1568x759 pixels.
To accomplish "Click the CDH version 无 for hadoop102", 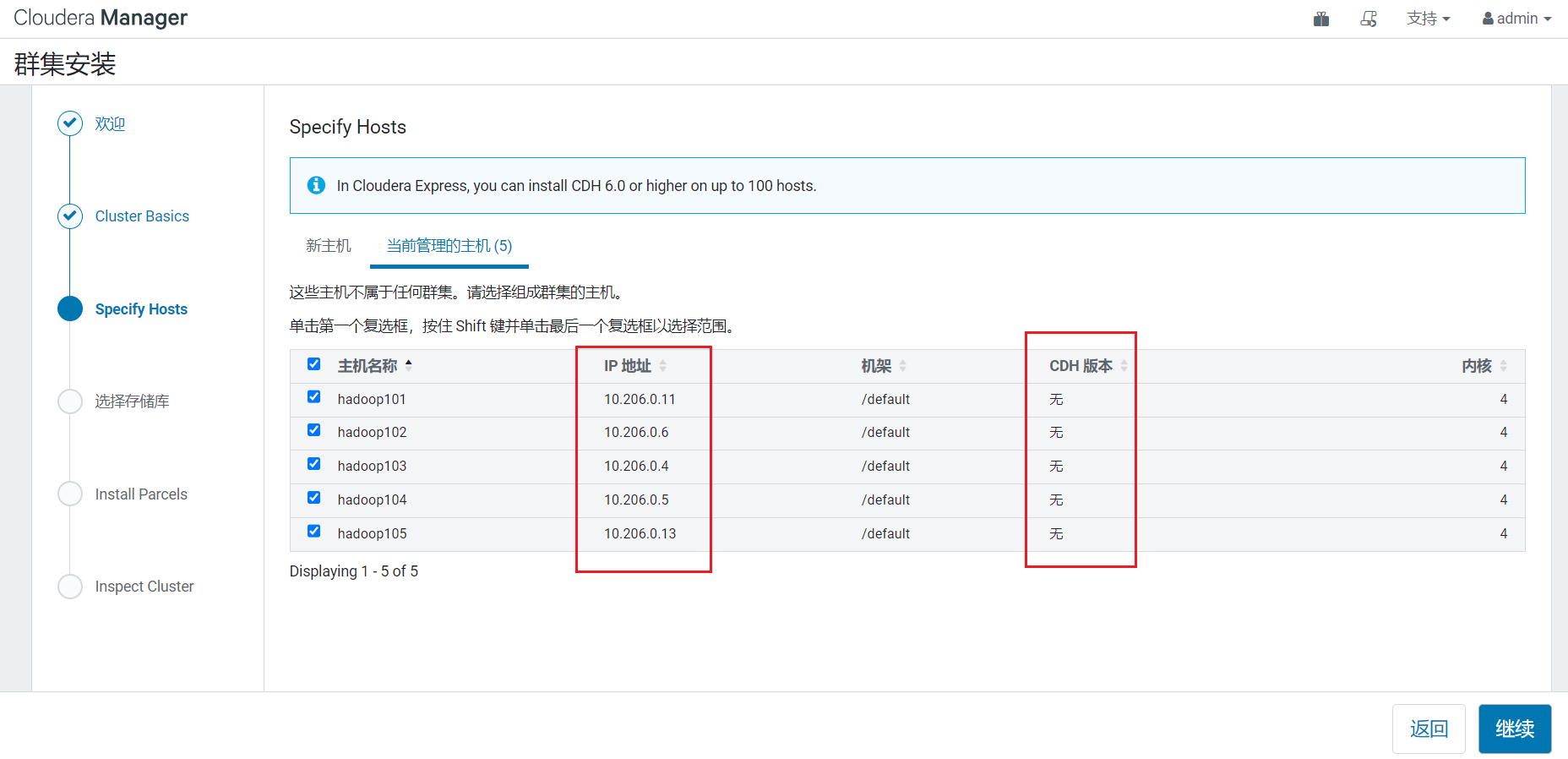I will point(1056,432).
